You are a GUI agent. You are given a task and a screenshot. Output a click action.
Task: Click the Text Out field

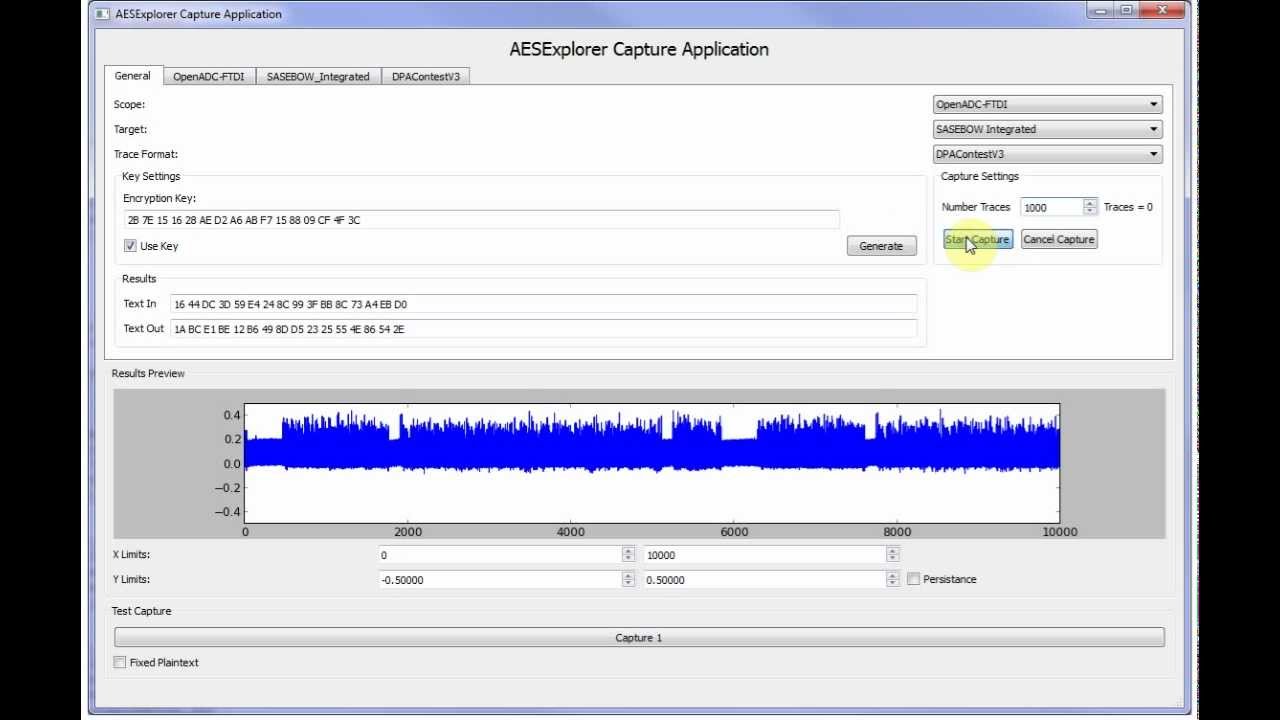[x=543, y=329]
